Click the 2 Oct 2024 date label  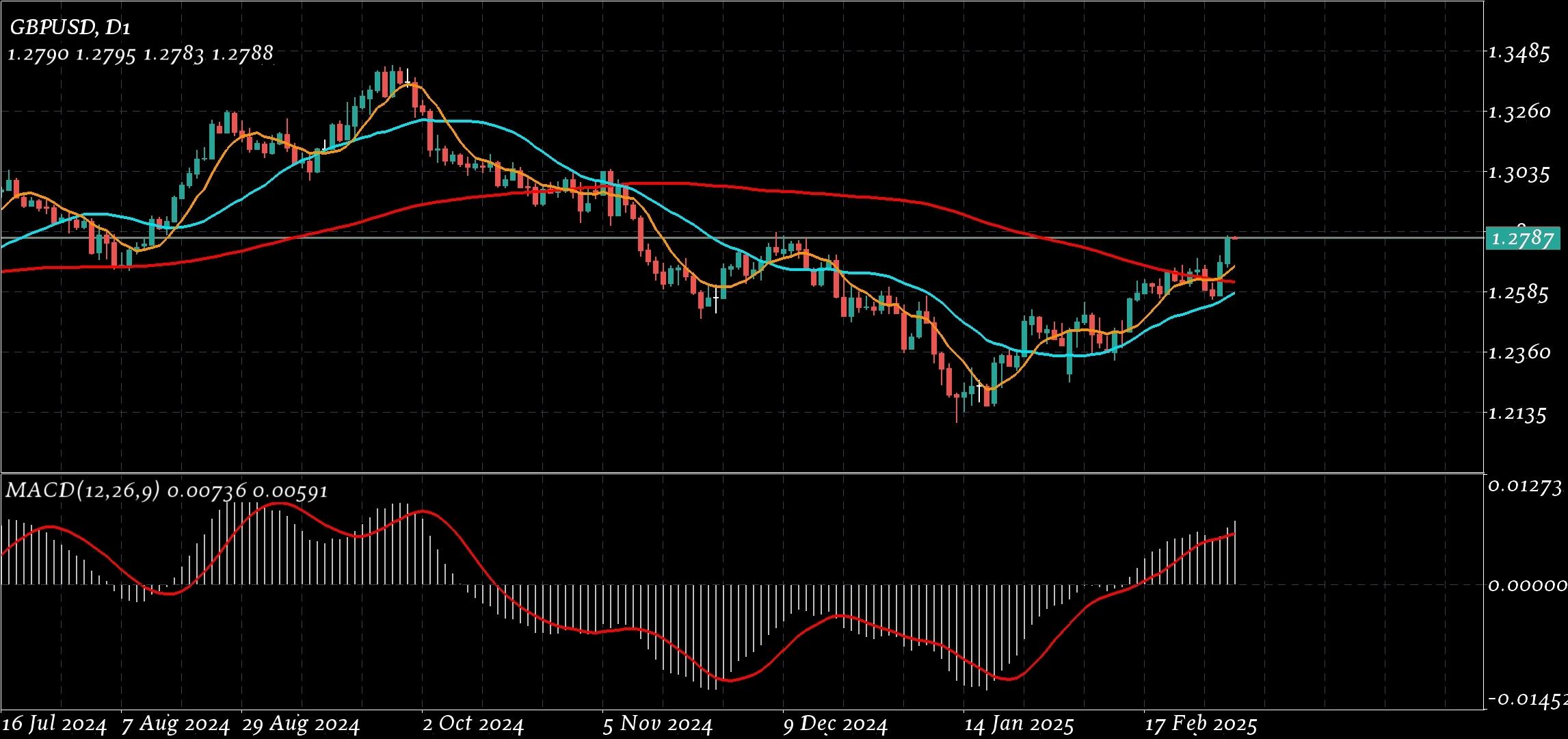(473, 724)
